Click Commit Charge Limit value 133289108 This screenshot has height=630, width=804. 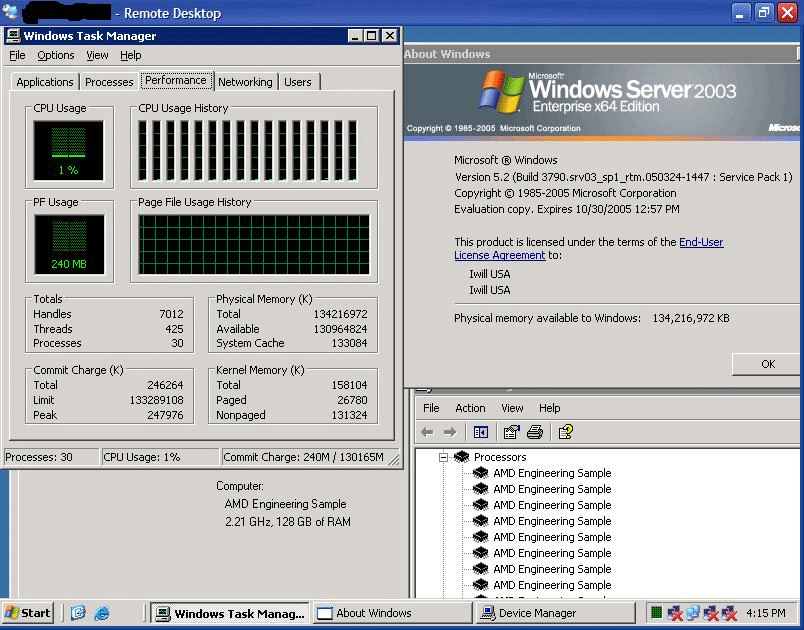point(156,400)
